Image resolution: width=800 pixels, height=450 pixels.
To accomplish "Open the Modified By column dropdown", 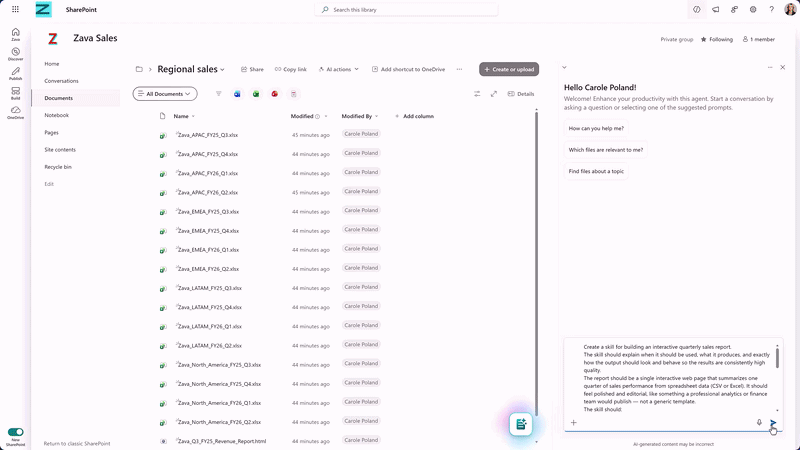I will tap(377, 116).
